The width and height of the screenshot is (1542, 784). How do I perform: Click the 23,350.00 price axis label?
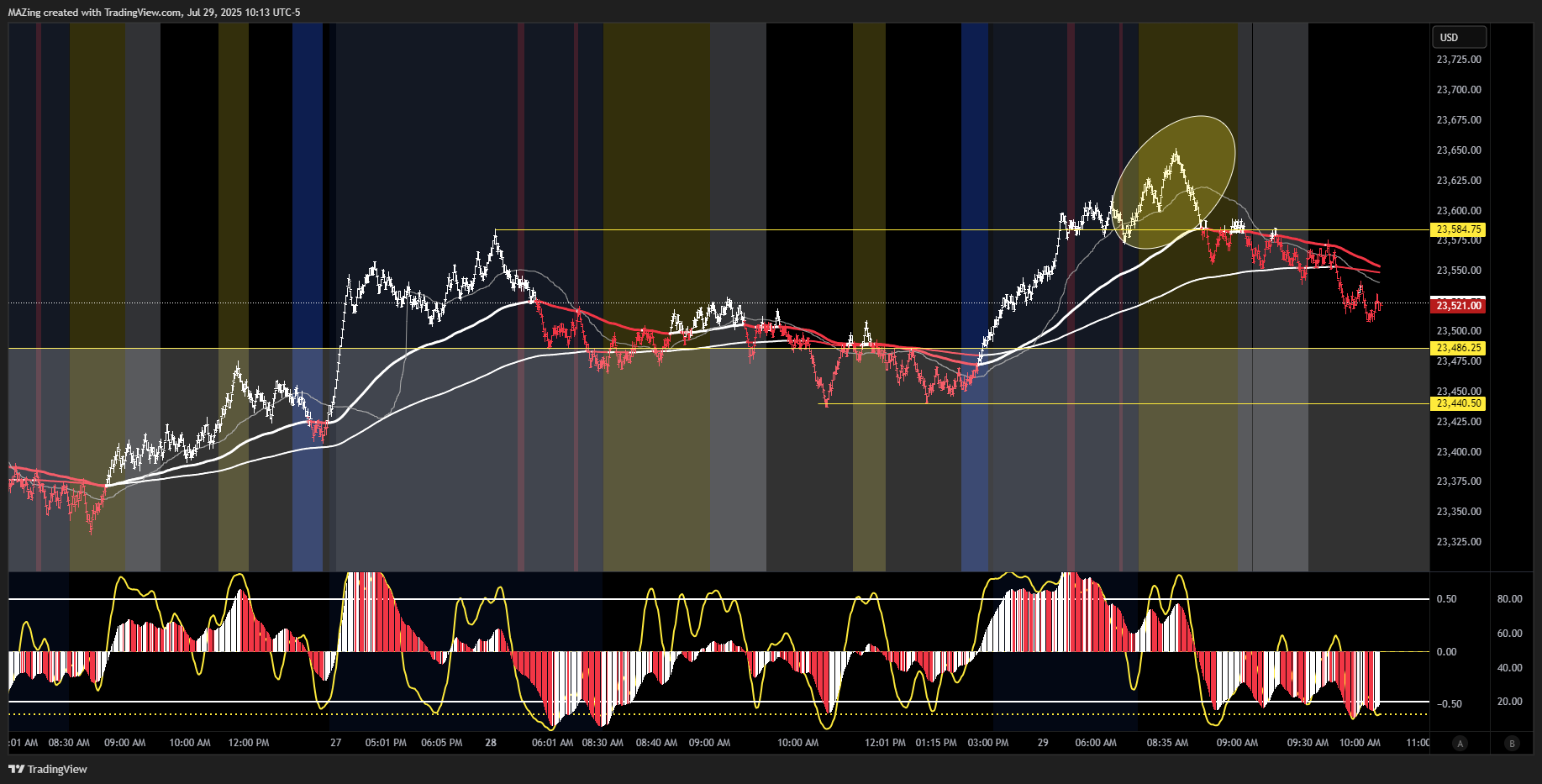(1459, 512)
